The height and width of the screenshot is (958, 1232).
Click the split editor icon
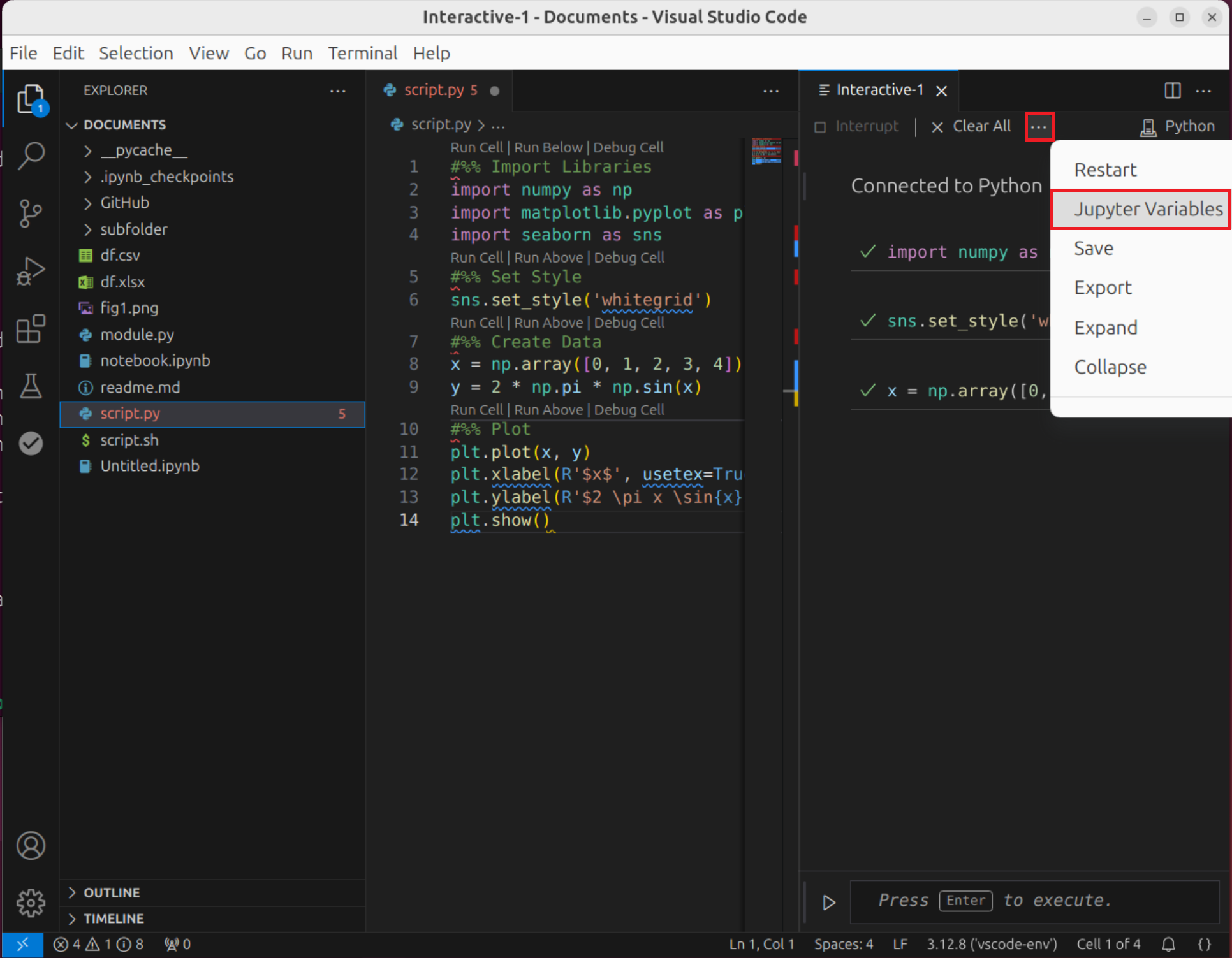tap(1172, 91)
